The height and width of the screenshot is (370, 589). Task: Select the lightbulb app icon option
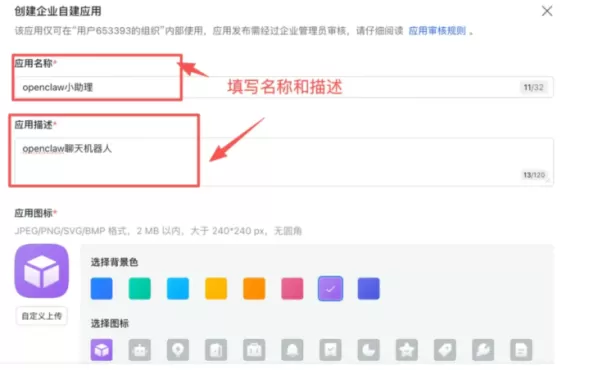178,350
